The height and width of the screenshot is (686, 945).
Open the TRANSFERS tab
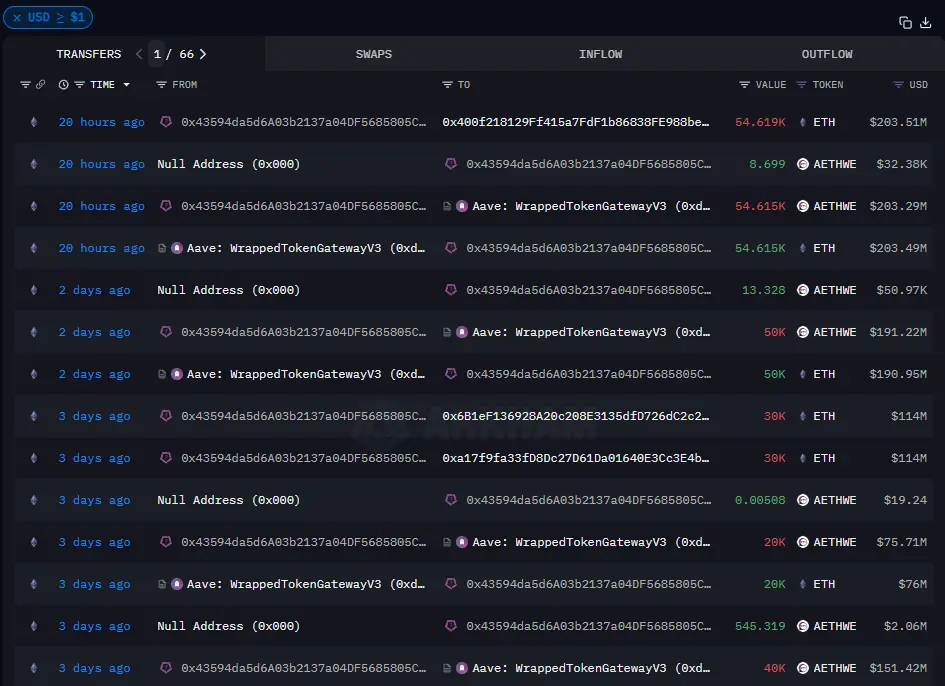(89, 54)
